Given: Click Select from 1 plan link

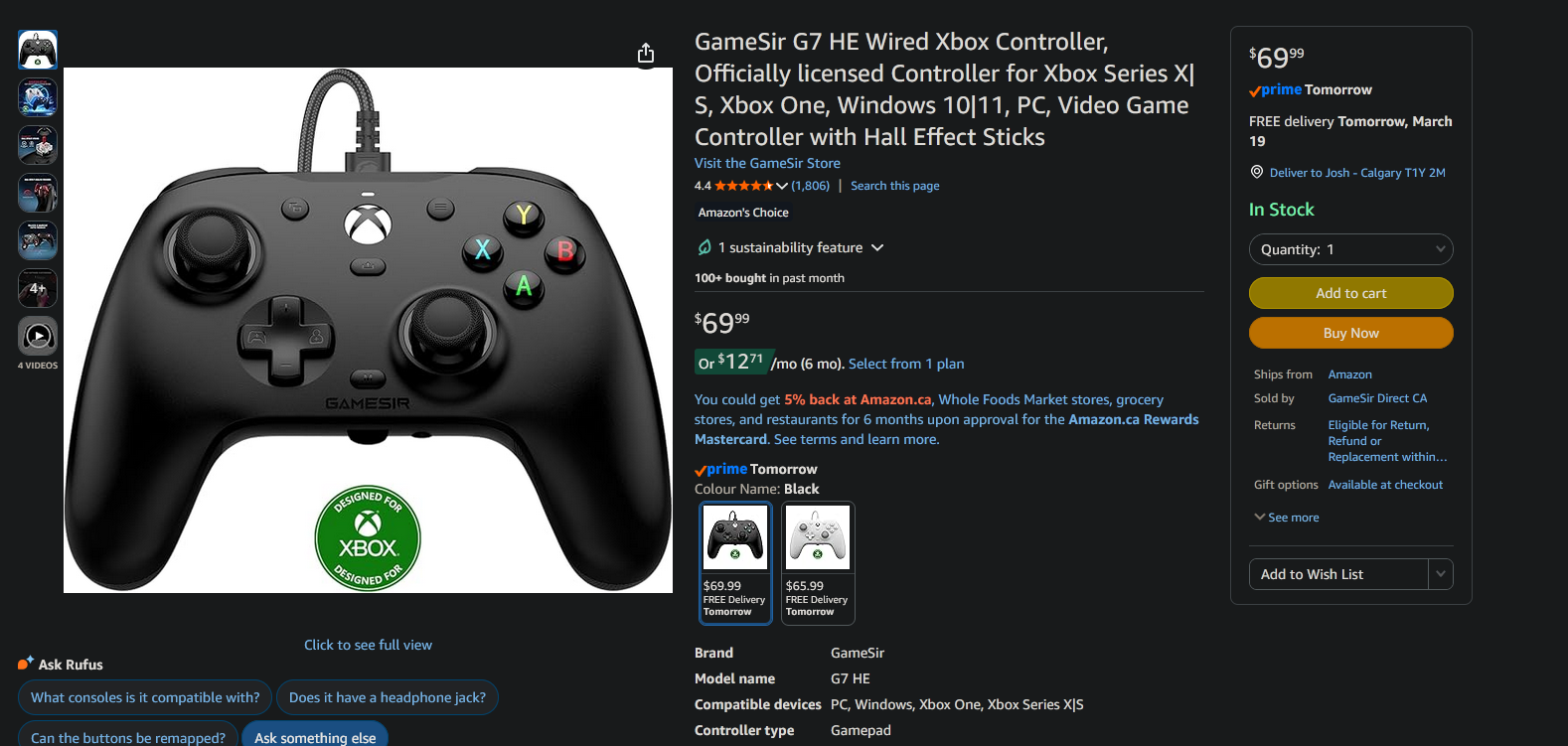Looking at the screenshot, I should pyautogui.click(x=906, y=364).
